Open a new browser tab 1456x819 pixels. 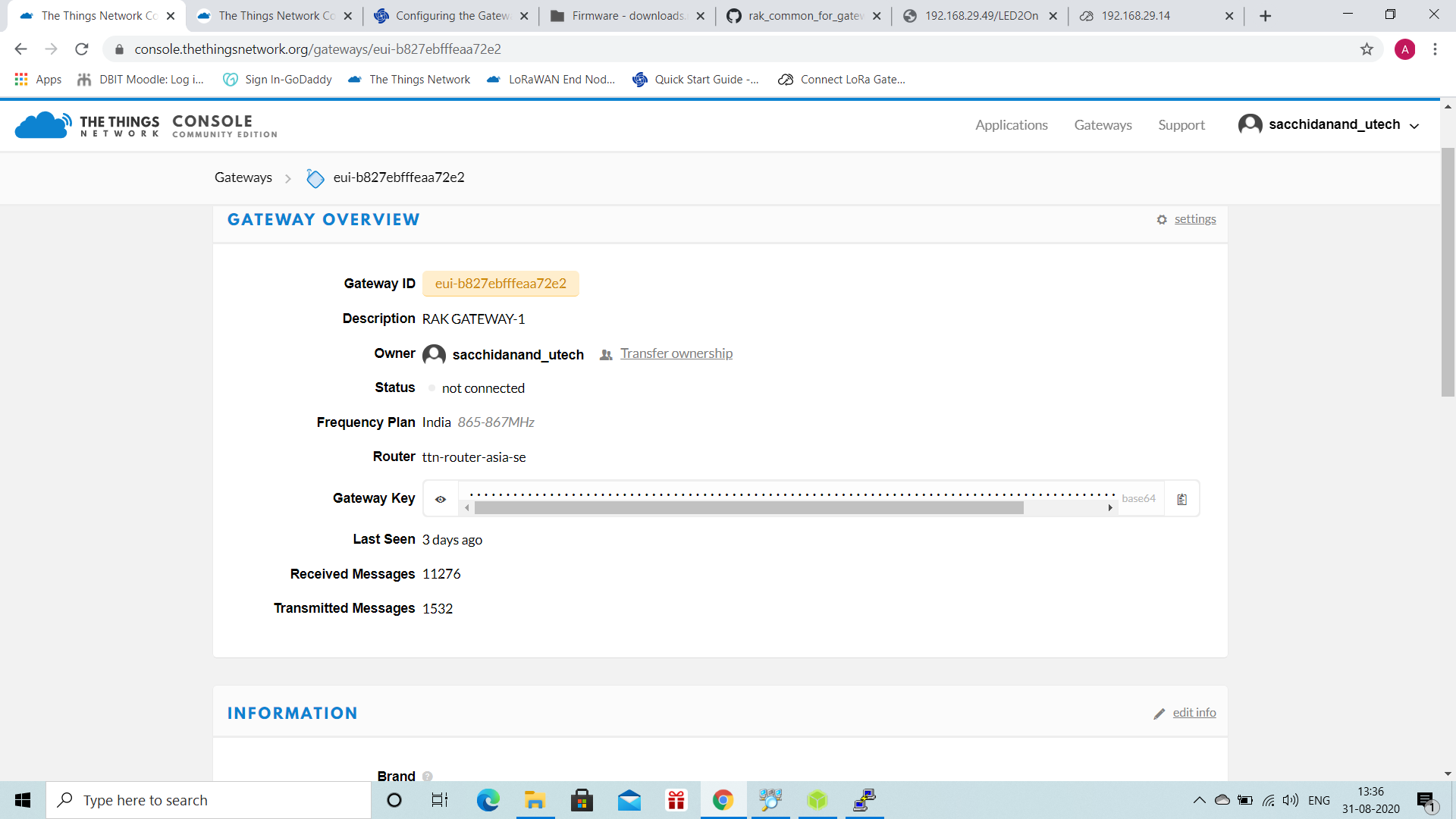[1265, 16]
